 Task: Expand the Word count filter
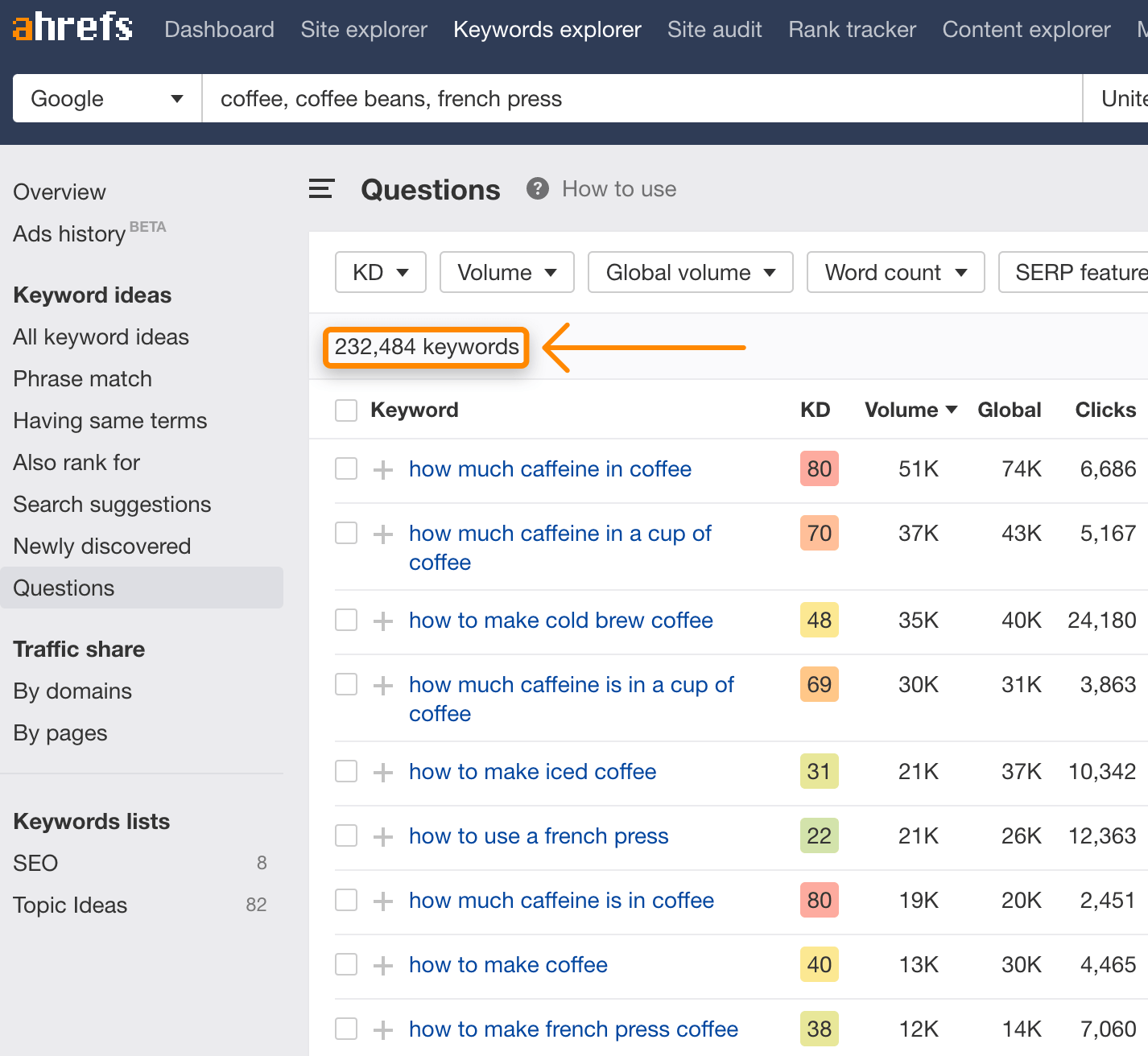coord(895,273)
